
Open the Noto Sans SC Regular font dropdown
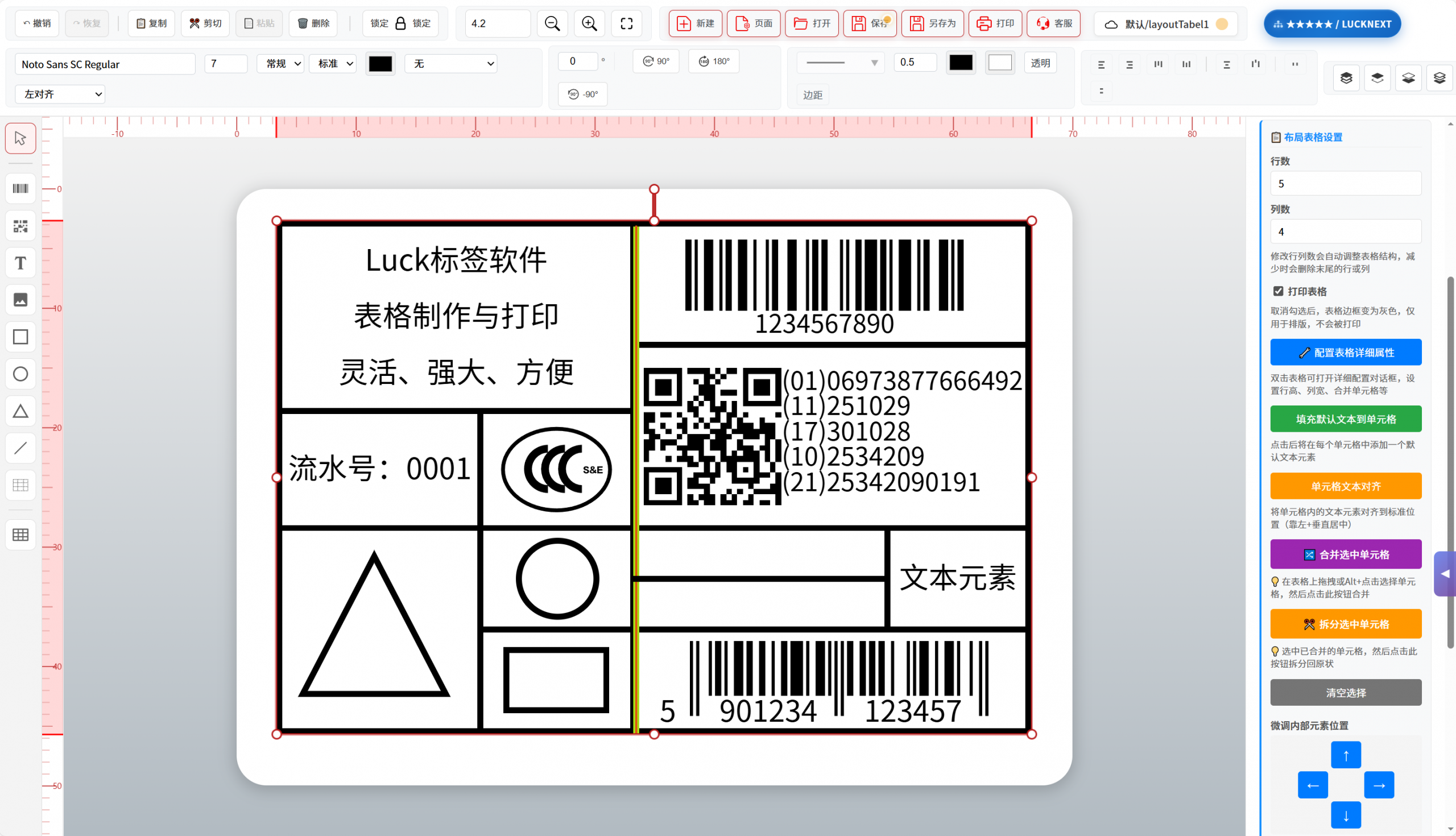click(105, 64)
